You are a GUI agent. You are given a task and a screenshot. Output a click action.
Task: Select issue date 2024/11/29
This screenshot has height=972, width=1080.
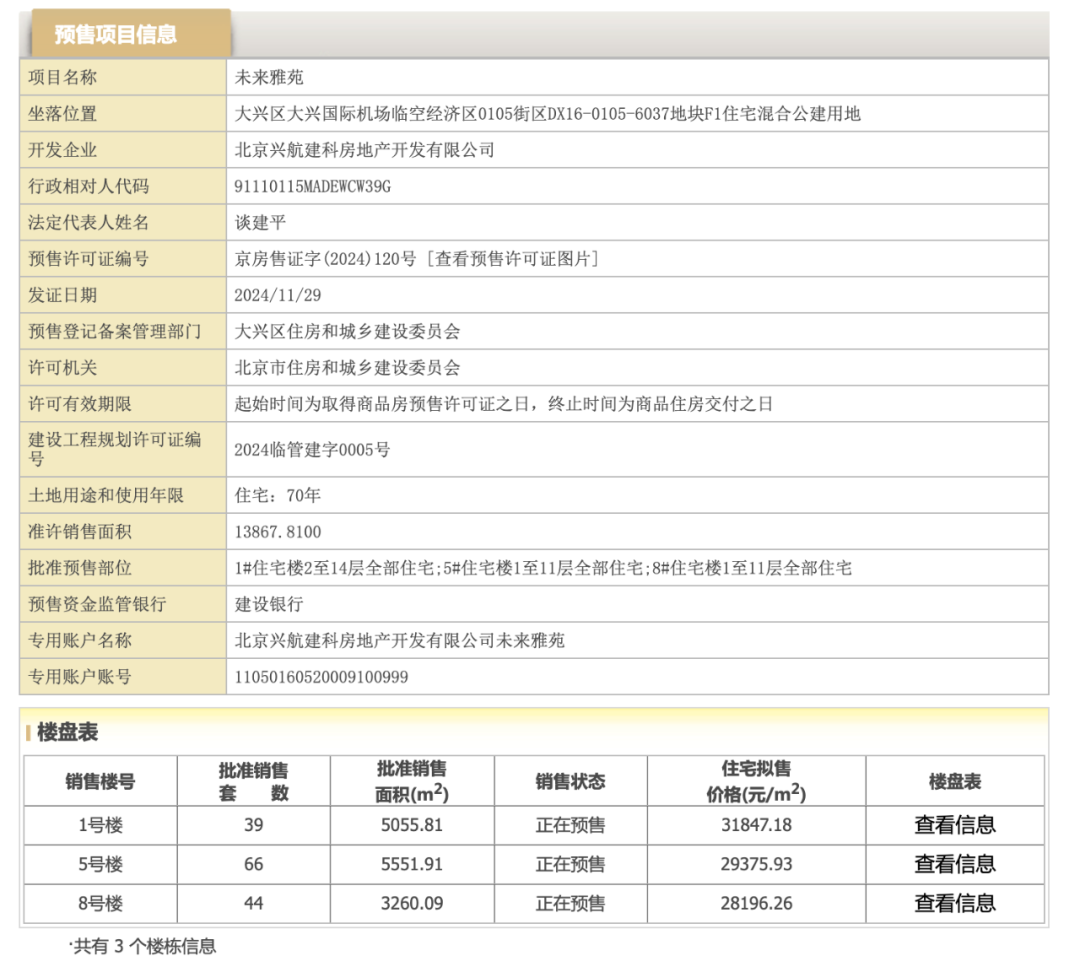[x=278, y=296]
